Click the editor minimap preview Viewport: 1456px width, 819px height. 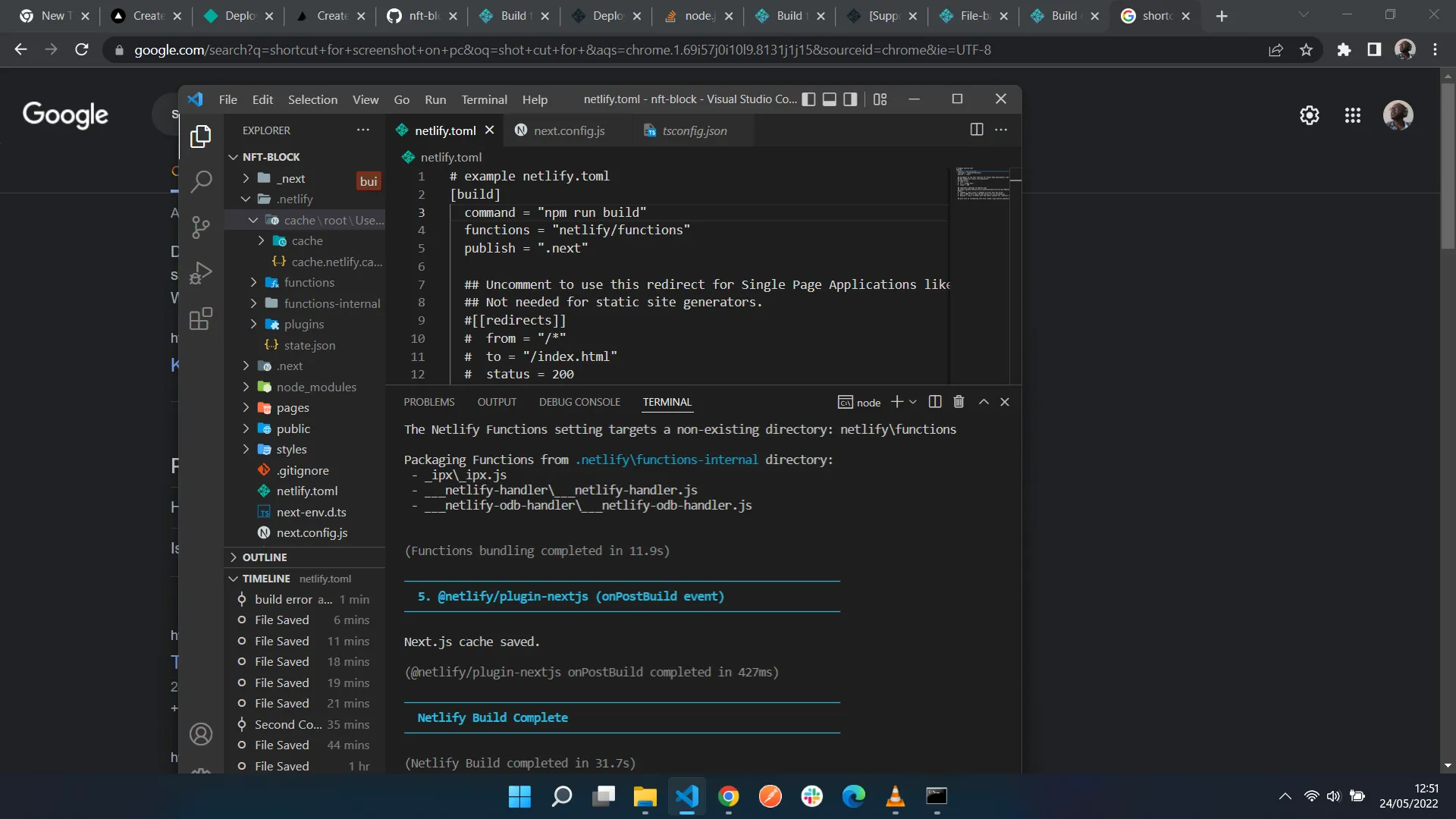click(982, 184)
